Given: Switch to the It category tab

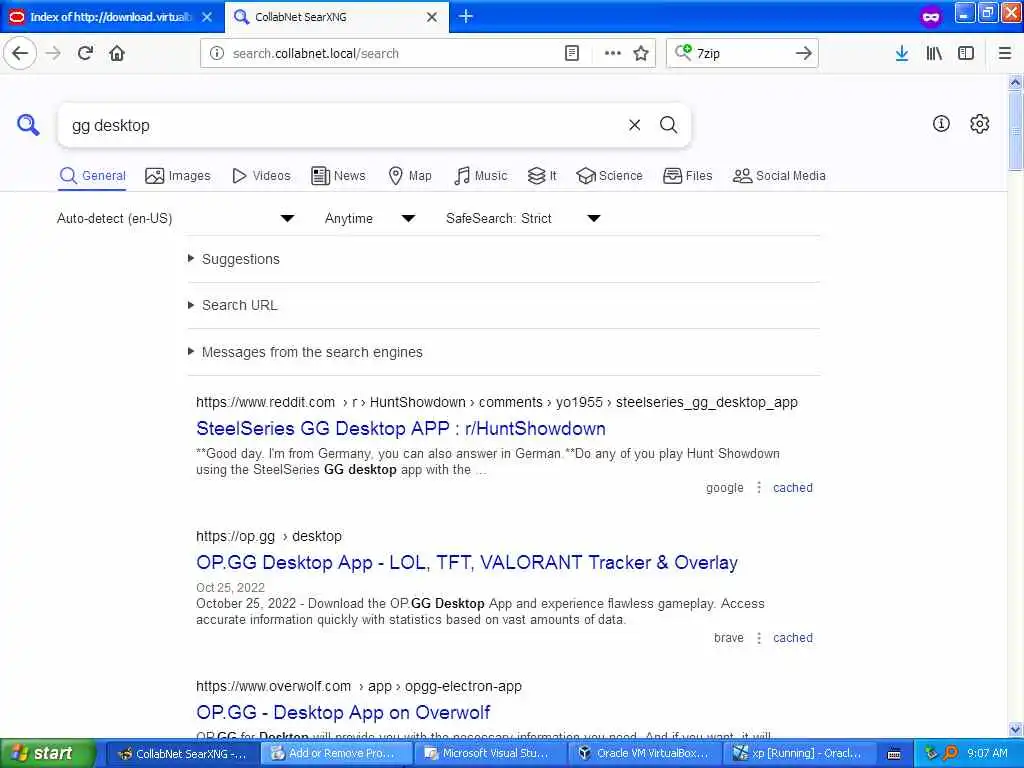Looking at the screenshot, I should (x=542, y=176).
